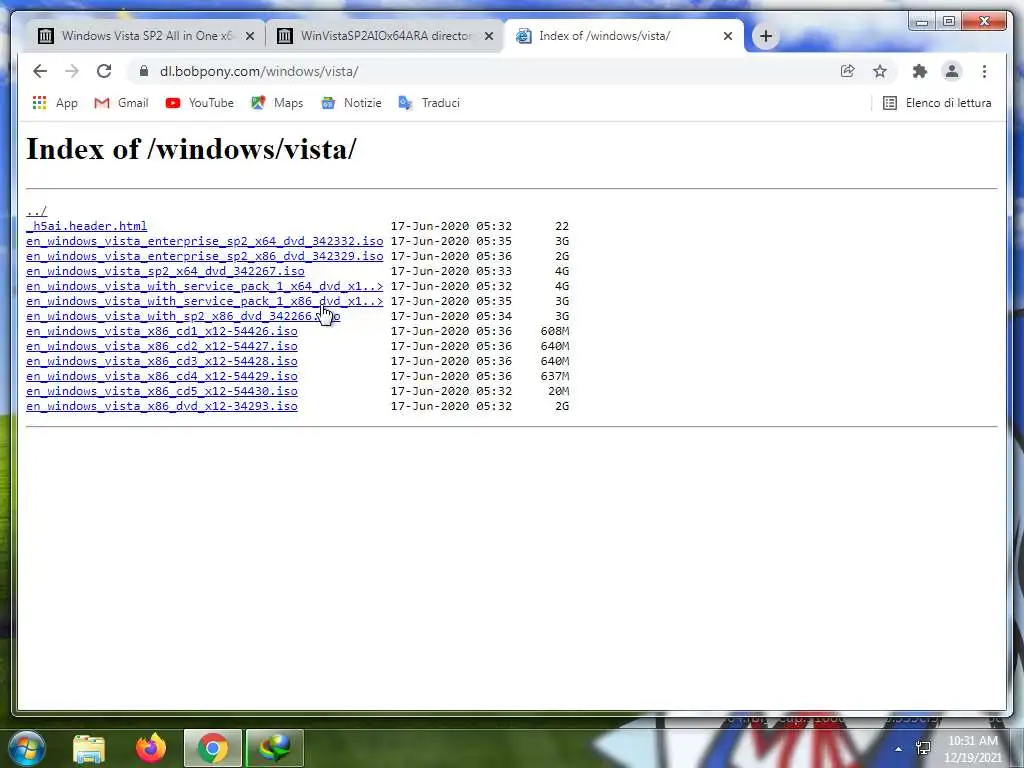The width and height of the screenshot is (1024, 768).
Task: Share this page icon in address bar
Action: pyautogui.click(x=848, y=71)
